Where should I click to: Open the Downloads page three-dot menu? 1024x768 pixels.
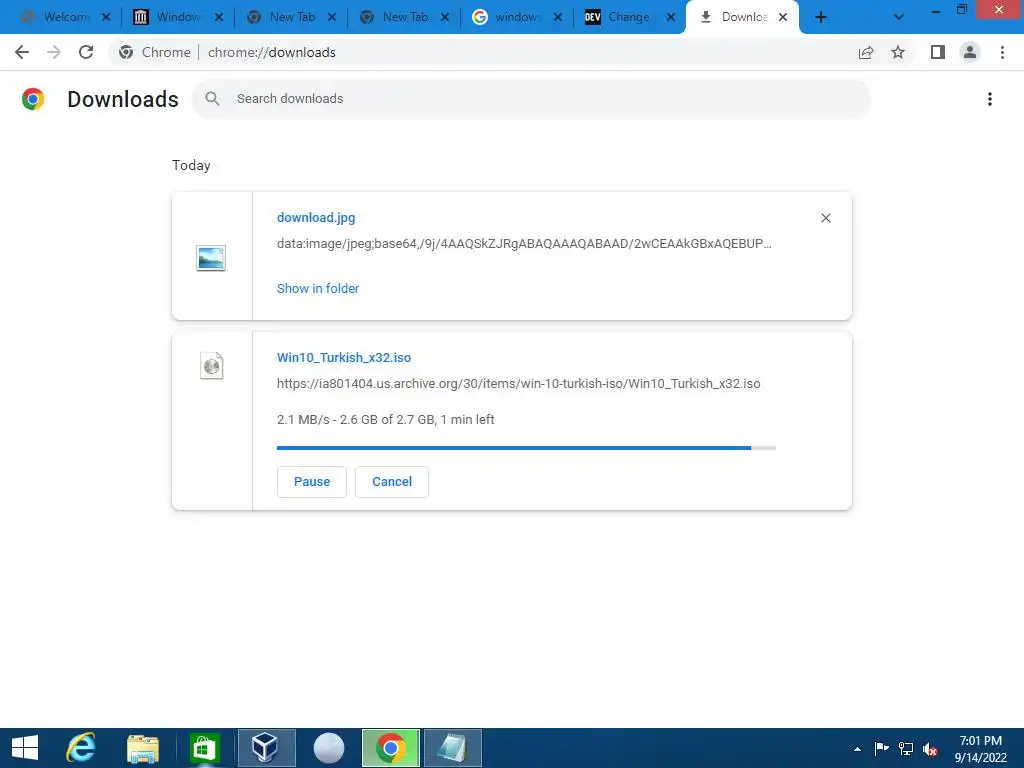pos(990,99)
